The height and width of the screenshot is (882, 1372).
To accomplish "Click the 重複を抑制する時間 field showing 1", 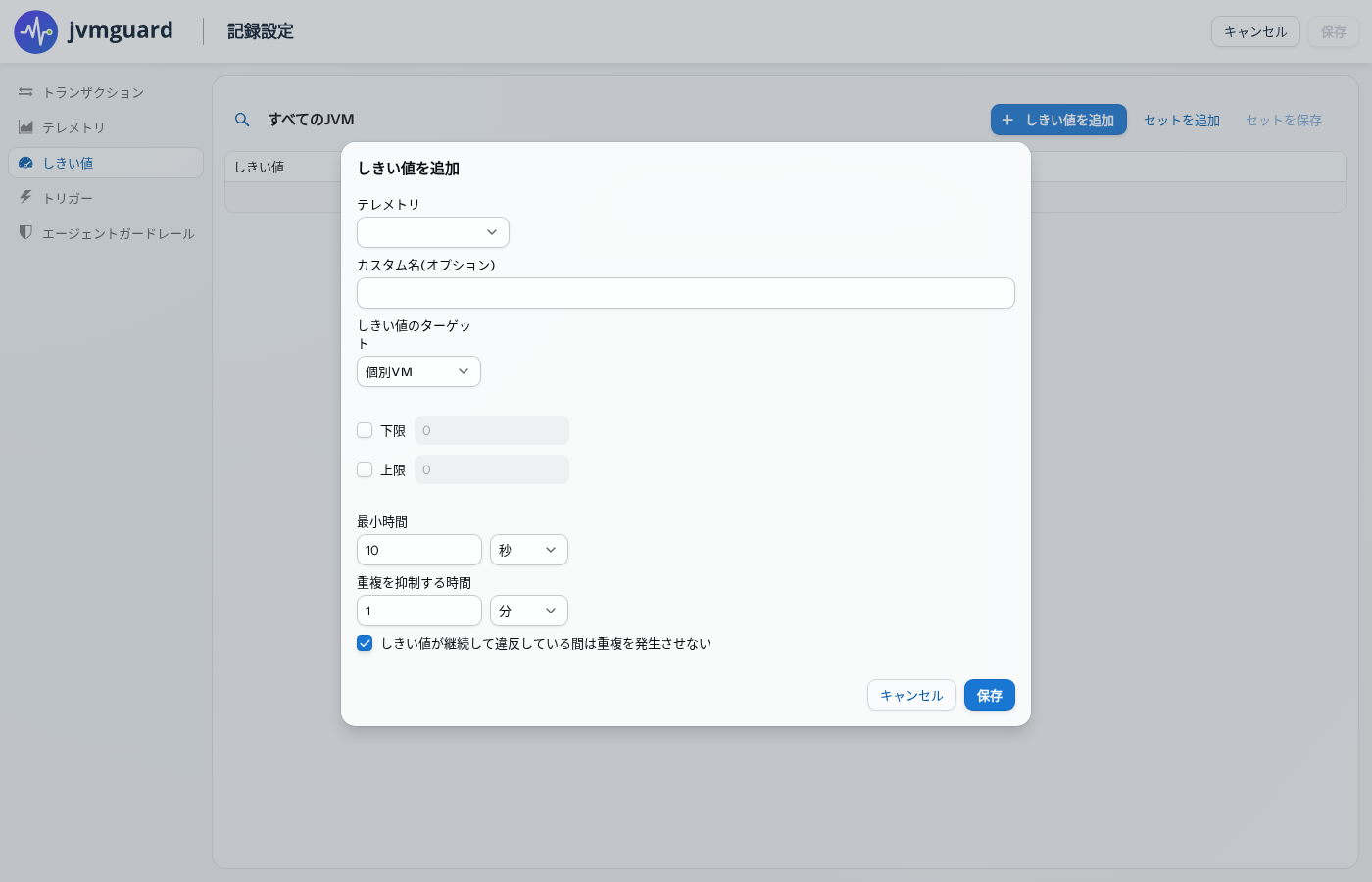I will tap(419, 611).
